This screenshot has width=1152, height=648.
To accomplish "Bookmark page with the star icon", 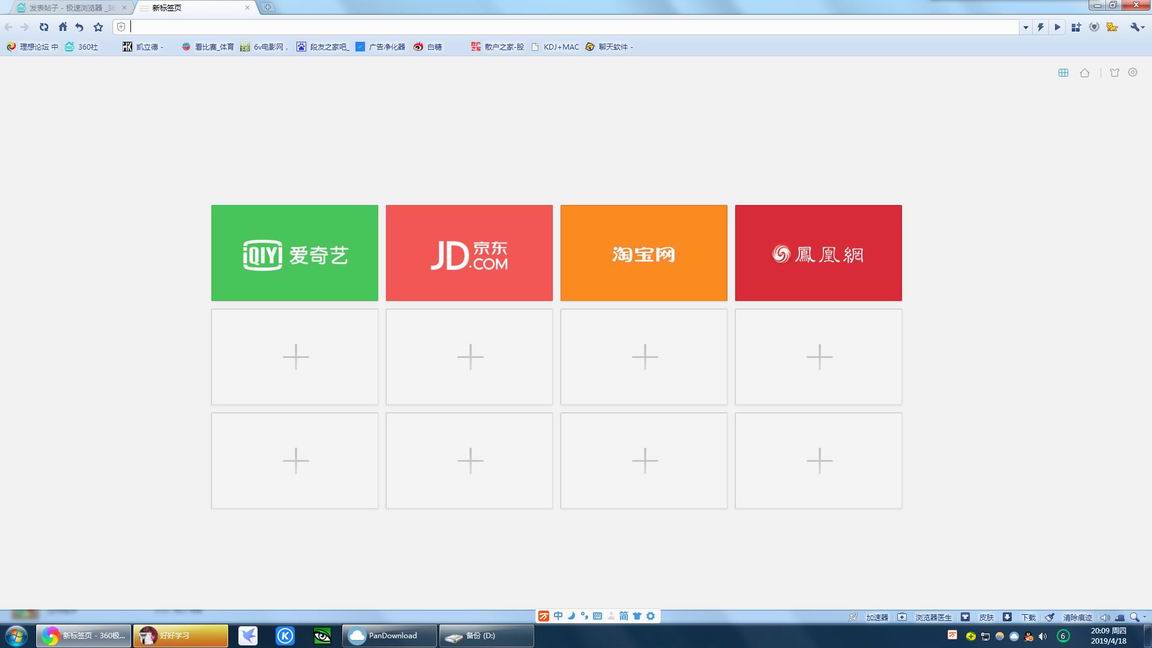I will pos(98,27).
